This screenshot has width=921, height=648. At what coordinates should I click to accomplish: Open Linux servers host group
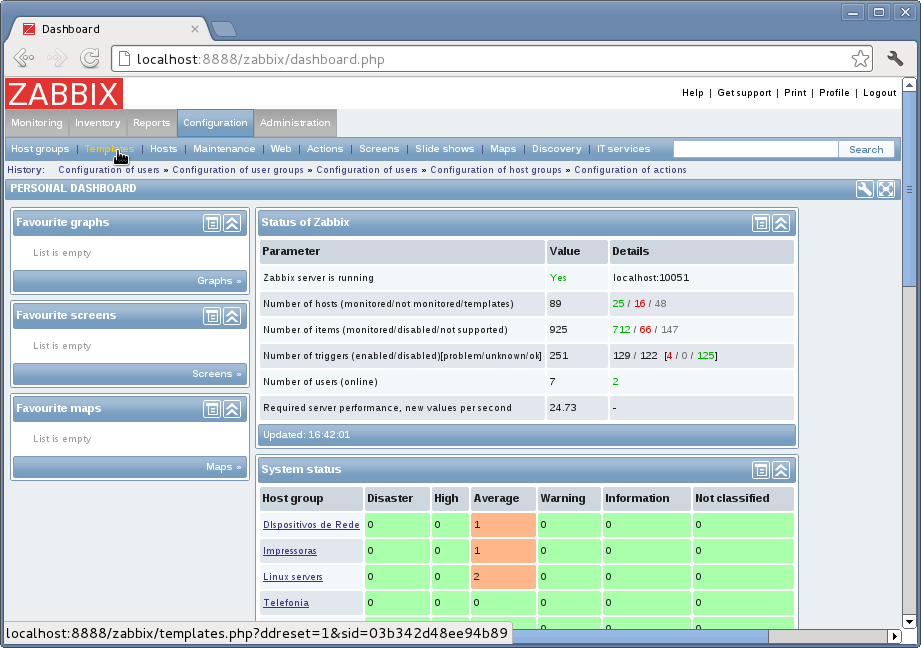pos(293,577)
